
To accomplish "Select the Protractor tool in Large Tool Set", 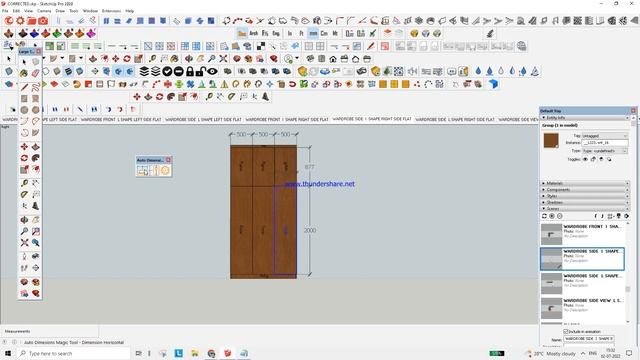I will [x=24, y=194].
